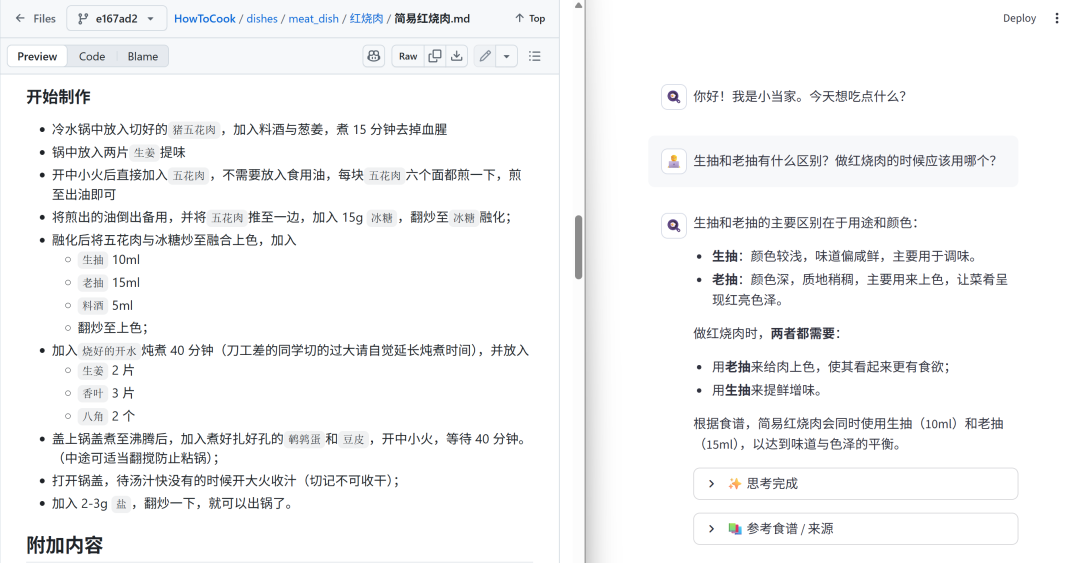Copy raw file contents icon
The width and height of the screenshot is (1080, 563).
point(435,57)
